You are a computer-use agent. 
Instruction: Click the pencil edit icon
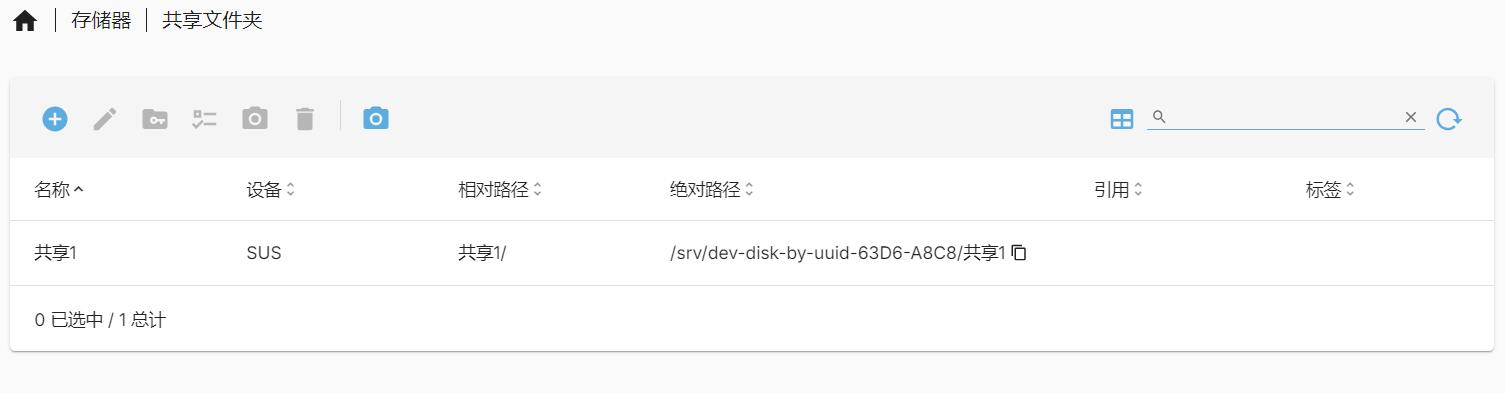tap(105, 119)
